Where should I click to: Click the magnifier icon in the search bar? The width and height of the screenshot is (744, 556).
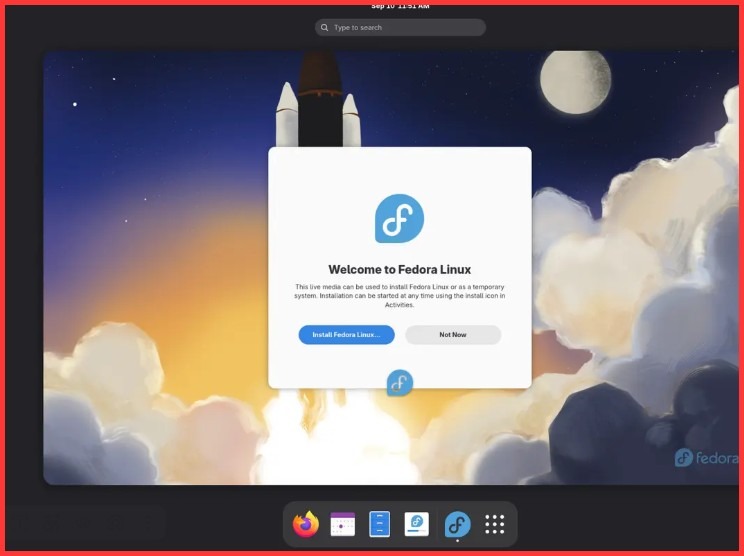click(325, 28)
